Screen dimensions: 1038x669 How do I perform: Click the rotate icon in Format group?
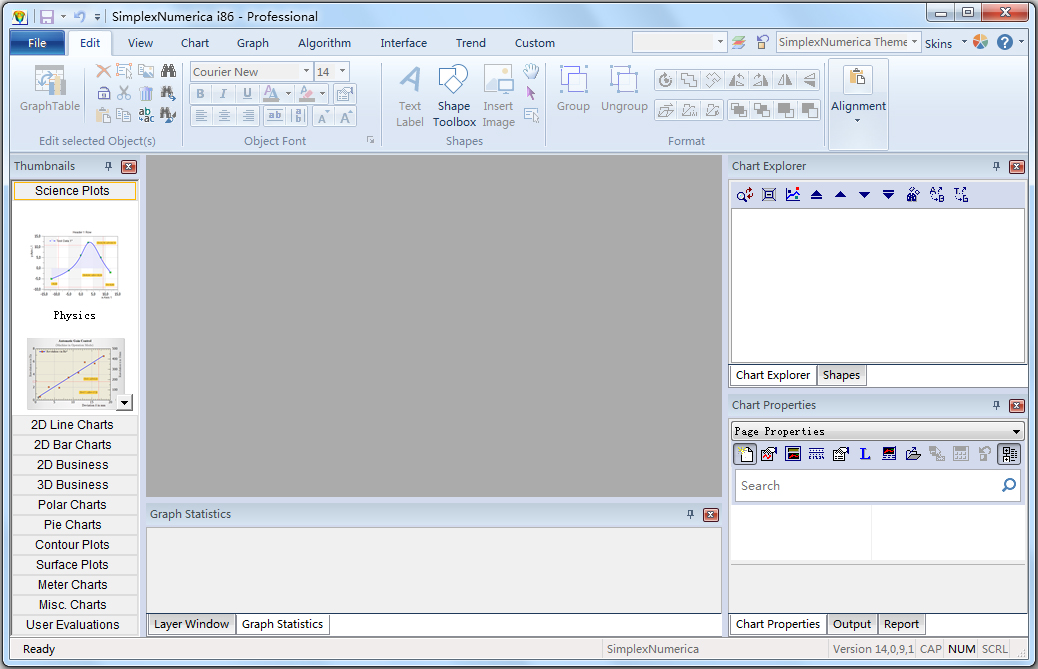tap(665, 80)
